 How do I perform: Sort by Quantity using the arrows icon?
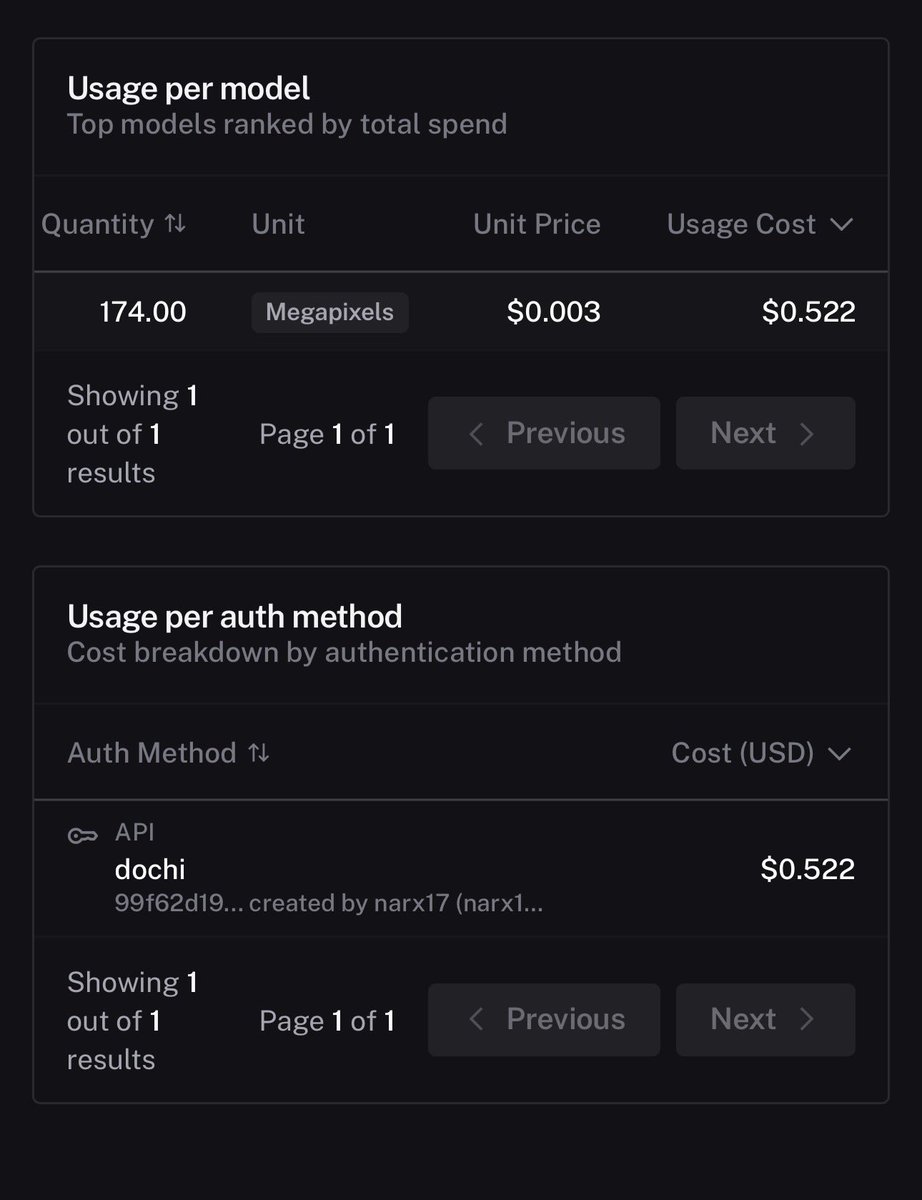click(x=175, y=224)
